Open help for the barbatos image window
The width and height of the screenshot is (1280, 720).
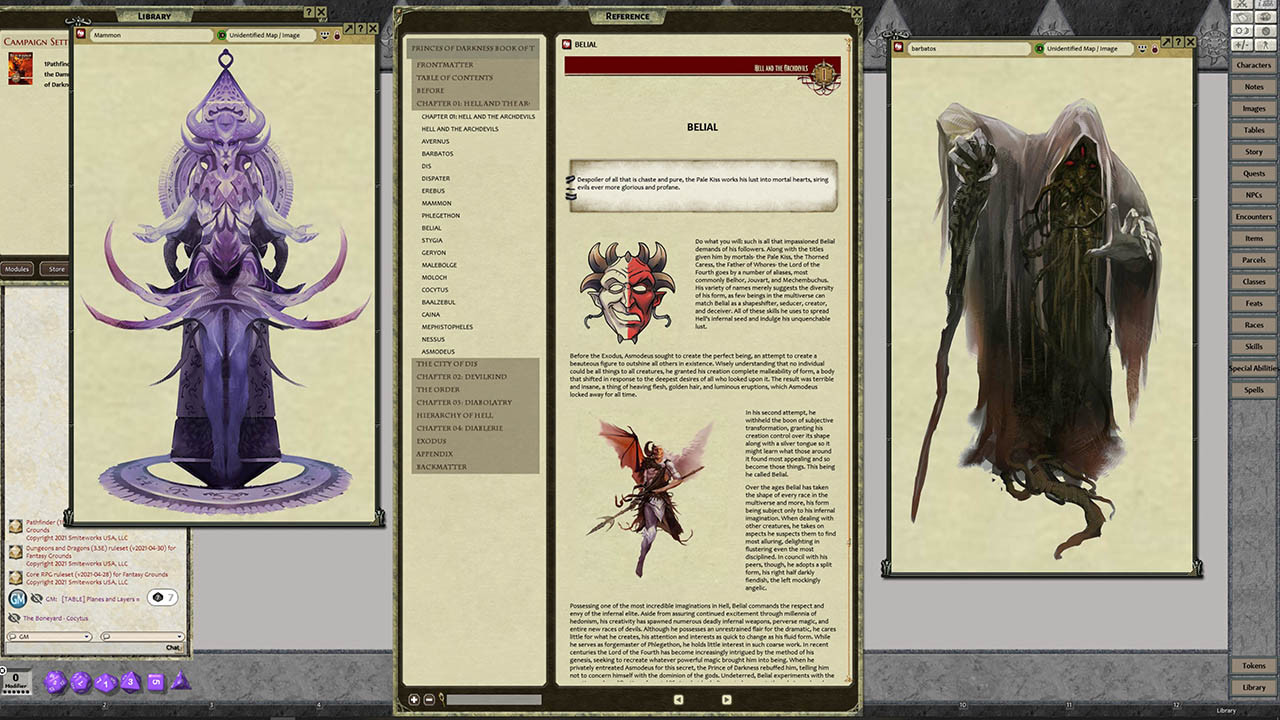(x=1179, y=41)
